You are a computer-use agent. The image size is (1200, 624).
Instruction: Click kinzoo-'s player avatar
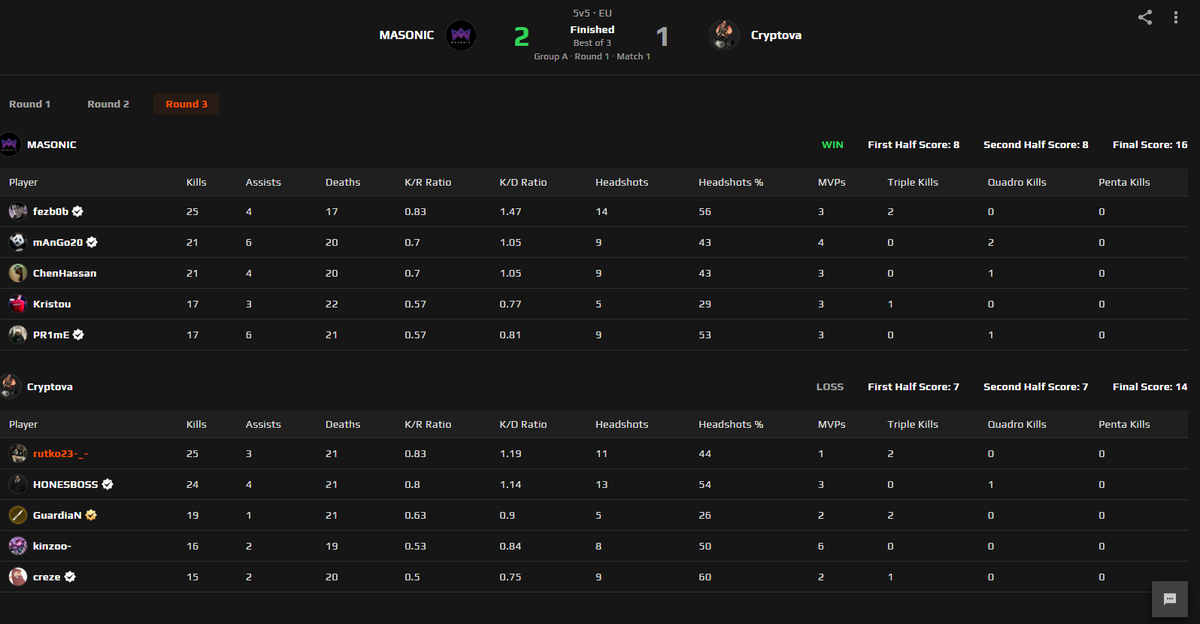[x=18, y=546]
